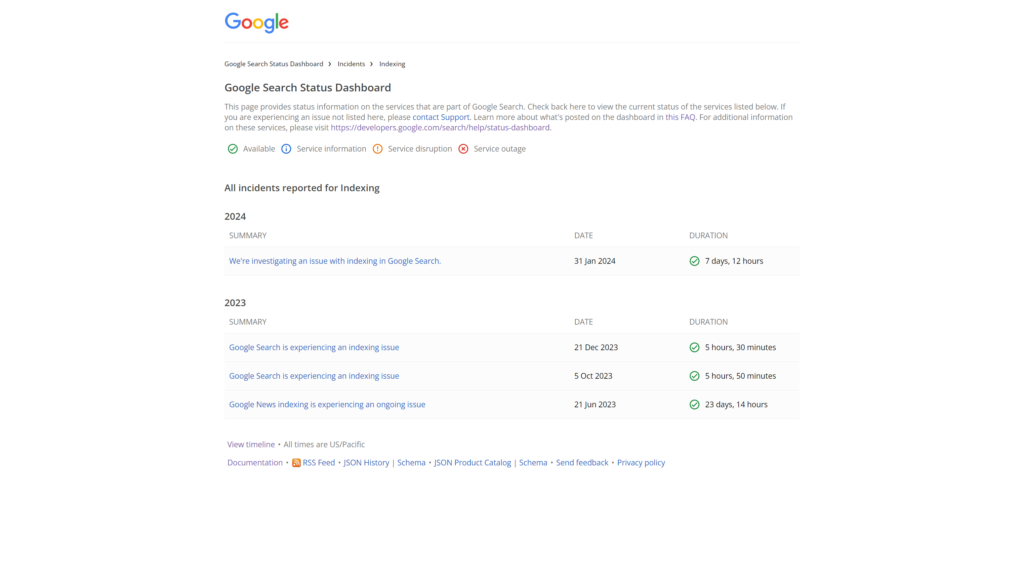This screenshot has width=1024, height=579.
Task: Click All incidents reported for Indexing heading
Action: tap(302, 188)
